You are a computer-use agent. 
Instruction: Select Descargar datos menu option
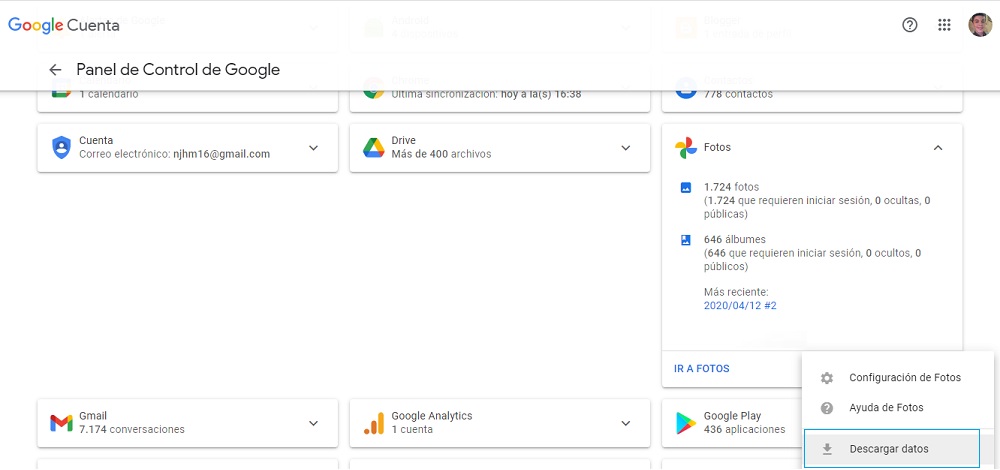coord(888,449)
